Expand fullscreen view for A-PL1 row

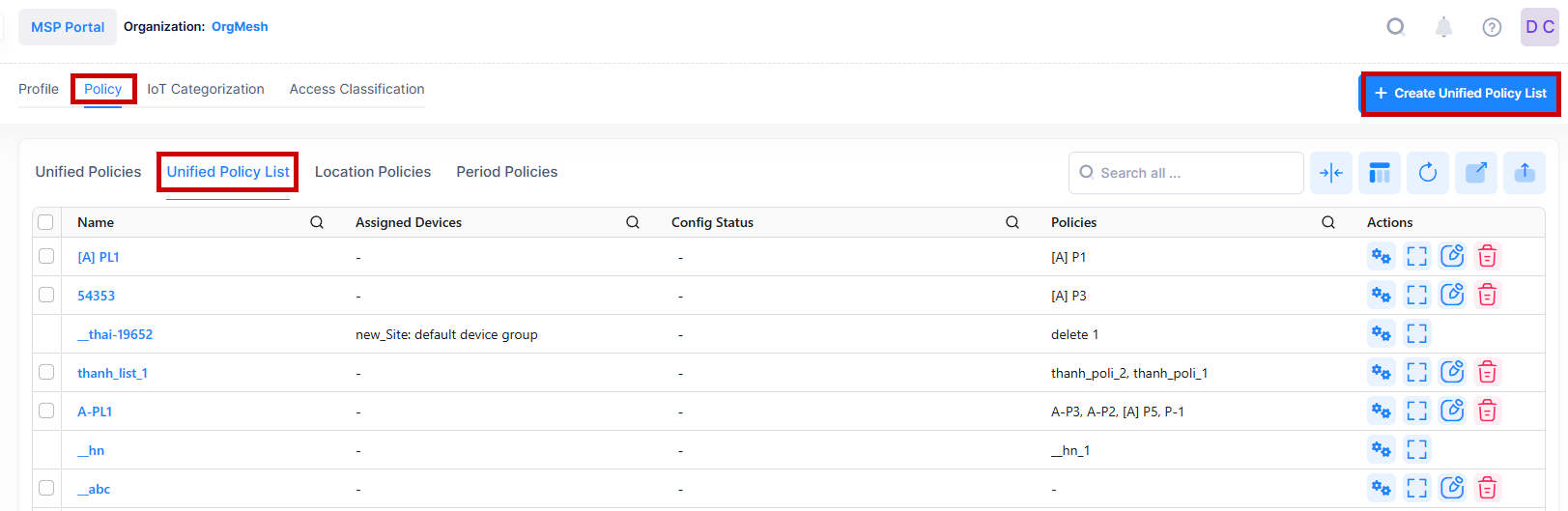coord(1416,411)
